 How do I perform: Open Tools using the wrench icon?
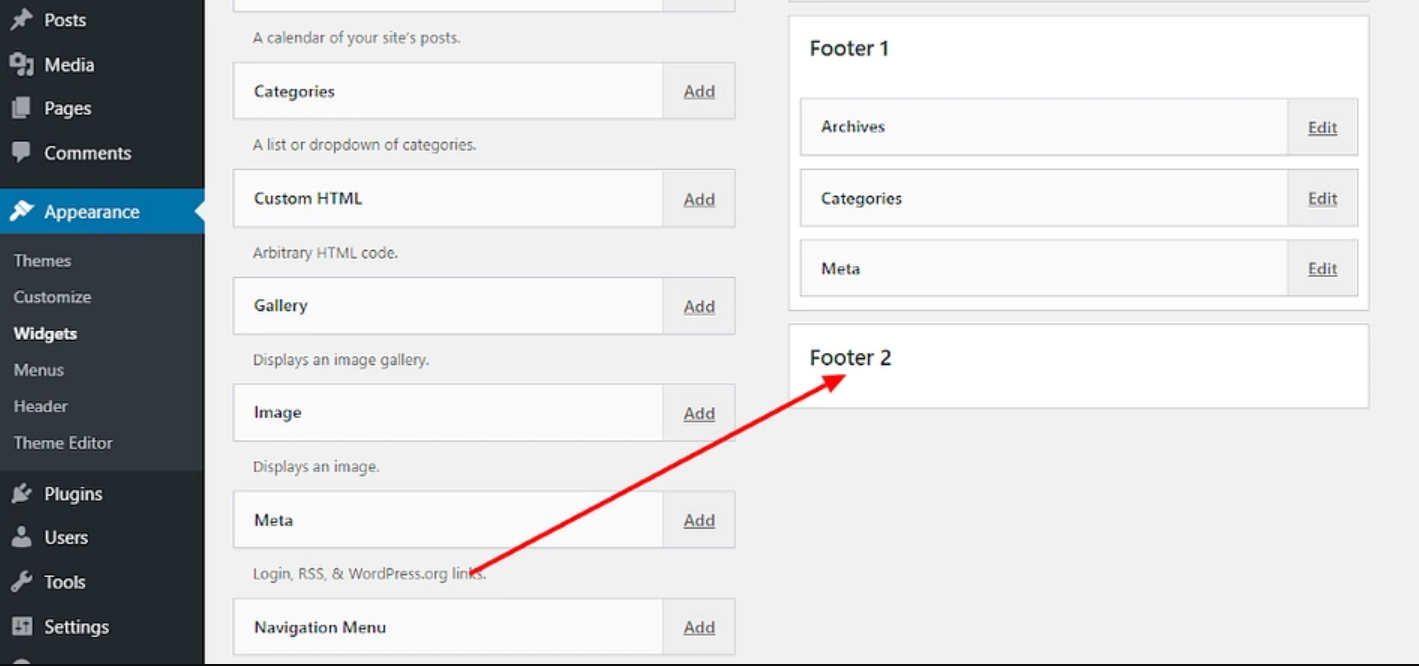tap(20, 581)
